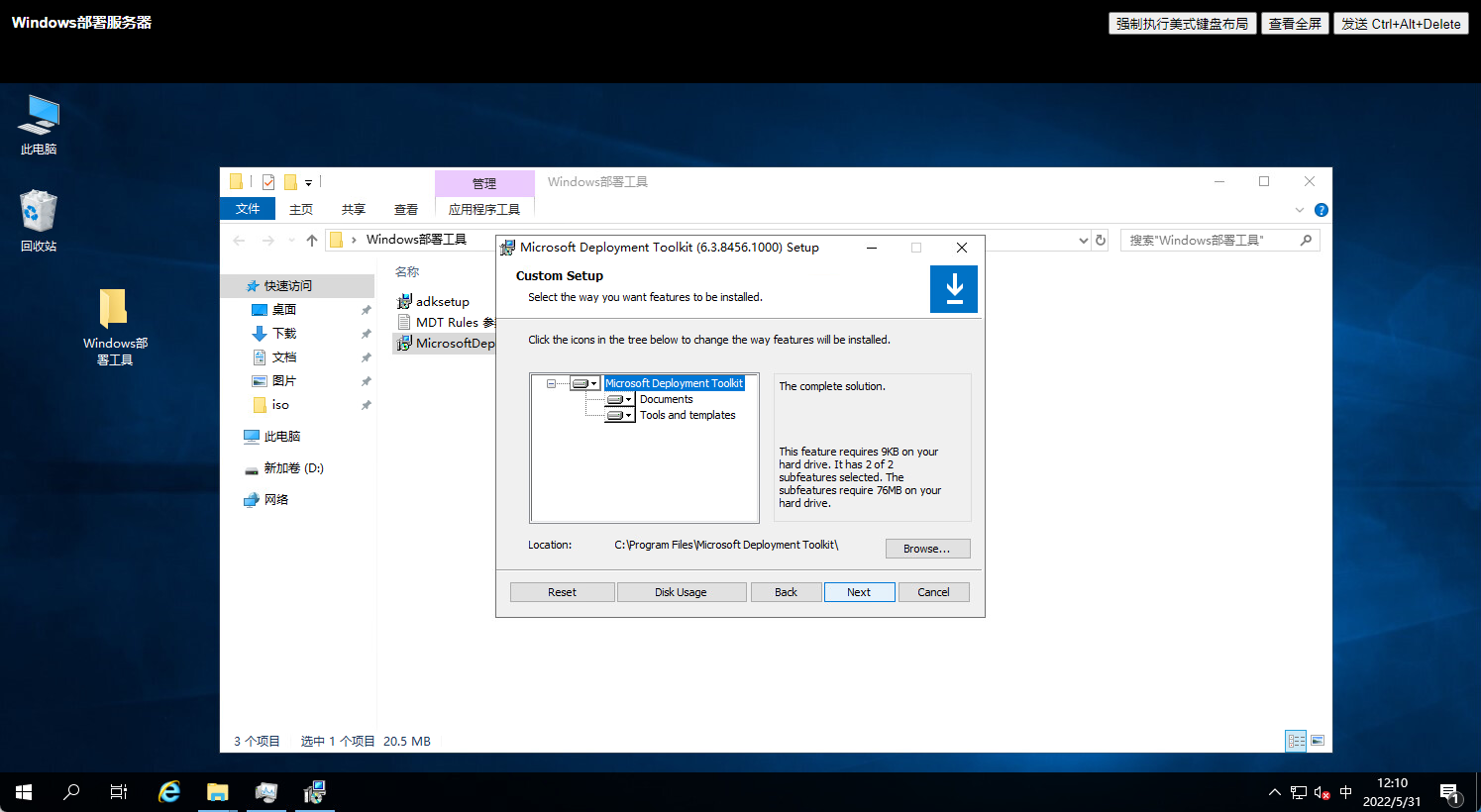Go Back in the setup wizard

786,592
